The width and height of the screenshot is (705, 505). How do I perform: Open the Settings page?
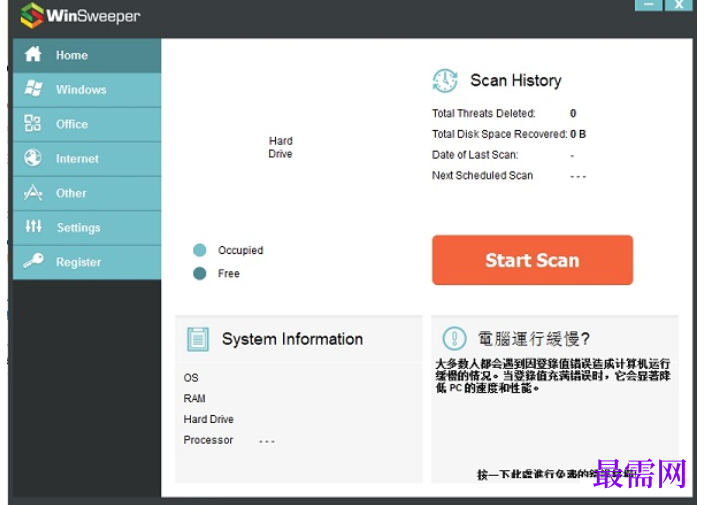[87, 228]
